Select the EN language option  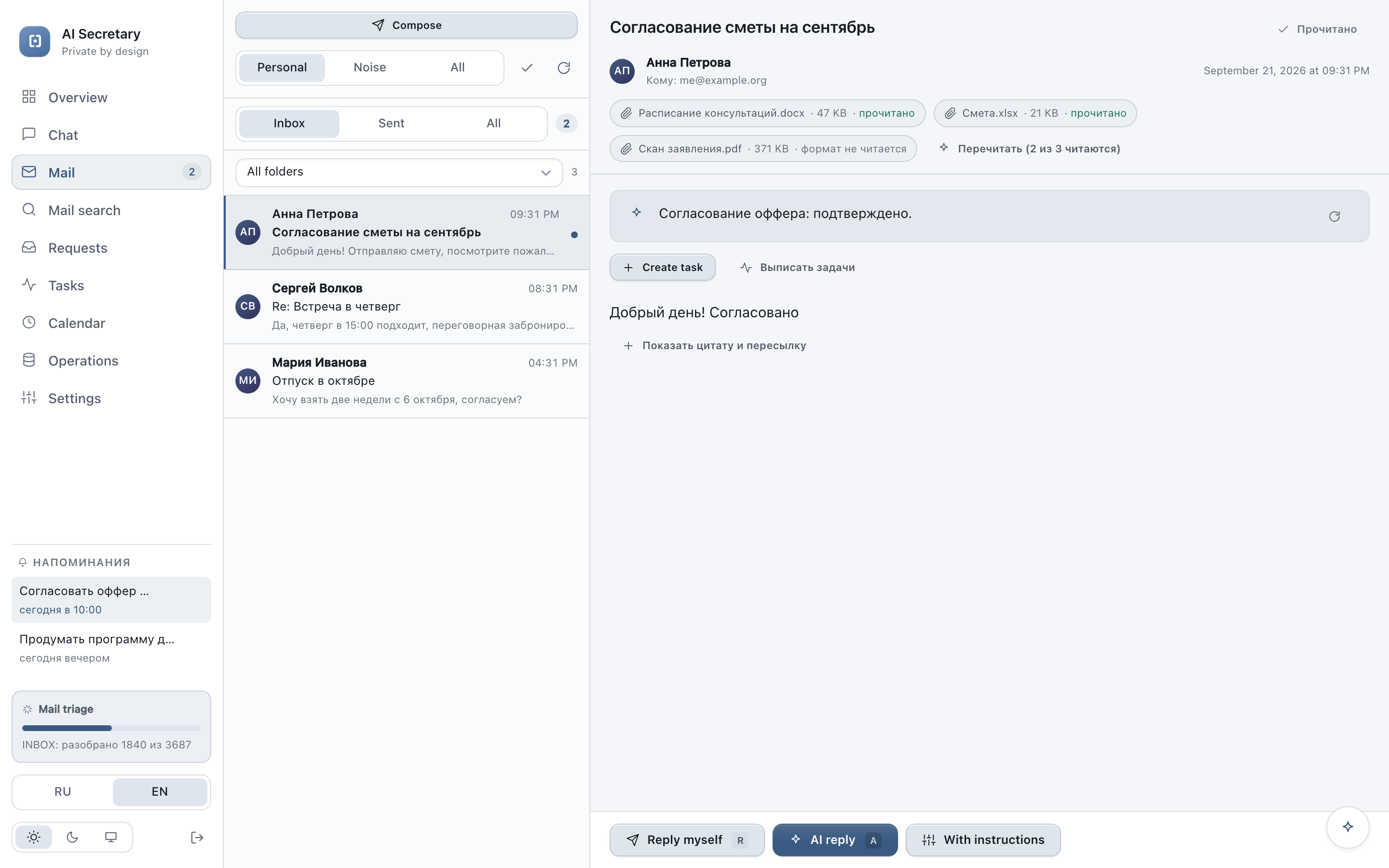coord(160,792)
